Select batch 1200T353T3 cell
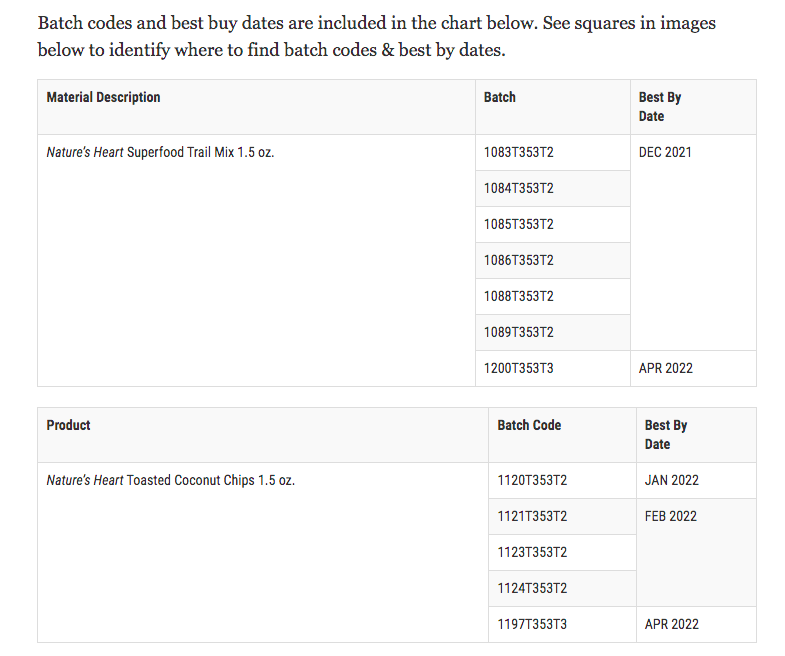 coord(553,369)
